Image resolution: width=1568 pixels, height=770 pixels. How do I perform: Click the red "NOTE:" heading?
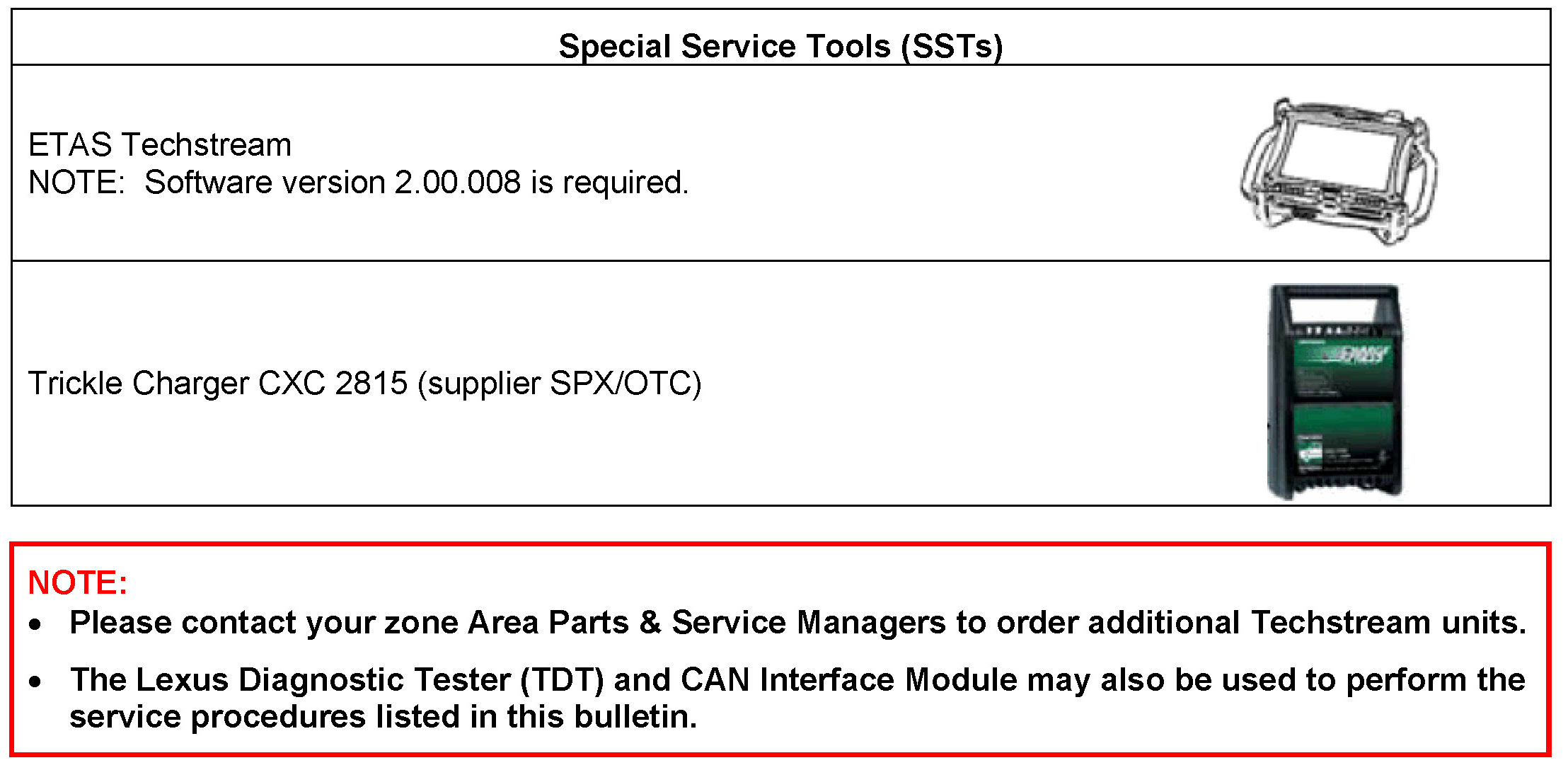coord(78,582)
